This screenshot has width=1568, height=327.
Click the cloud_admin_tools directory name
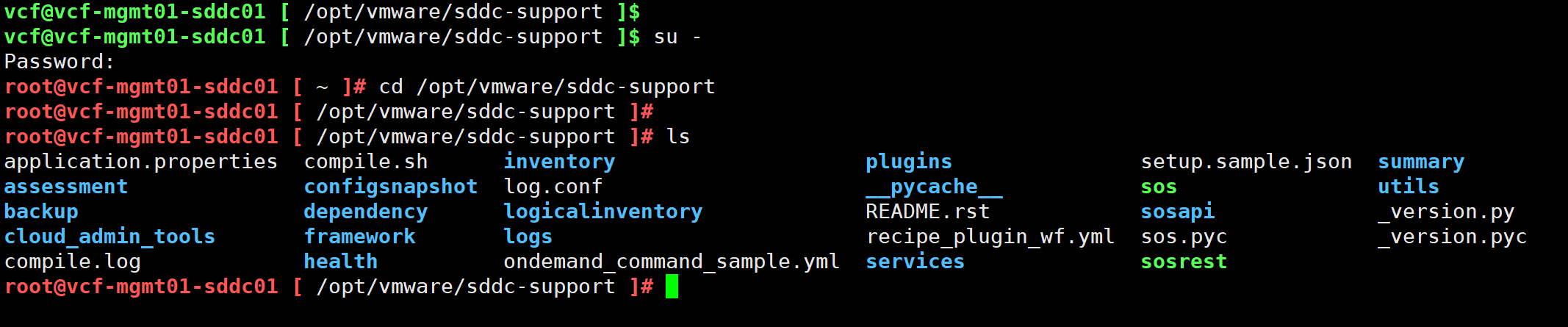[109, 237]
